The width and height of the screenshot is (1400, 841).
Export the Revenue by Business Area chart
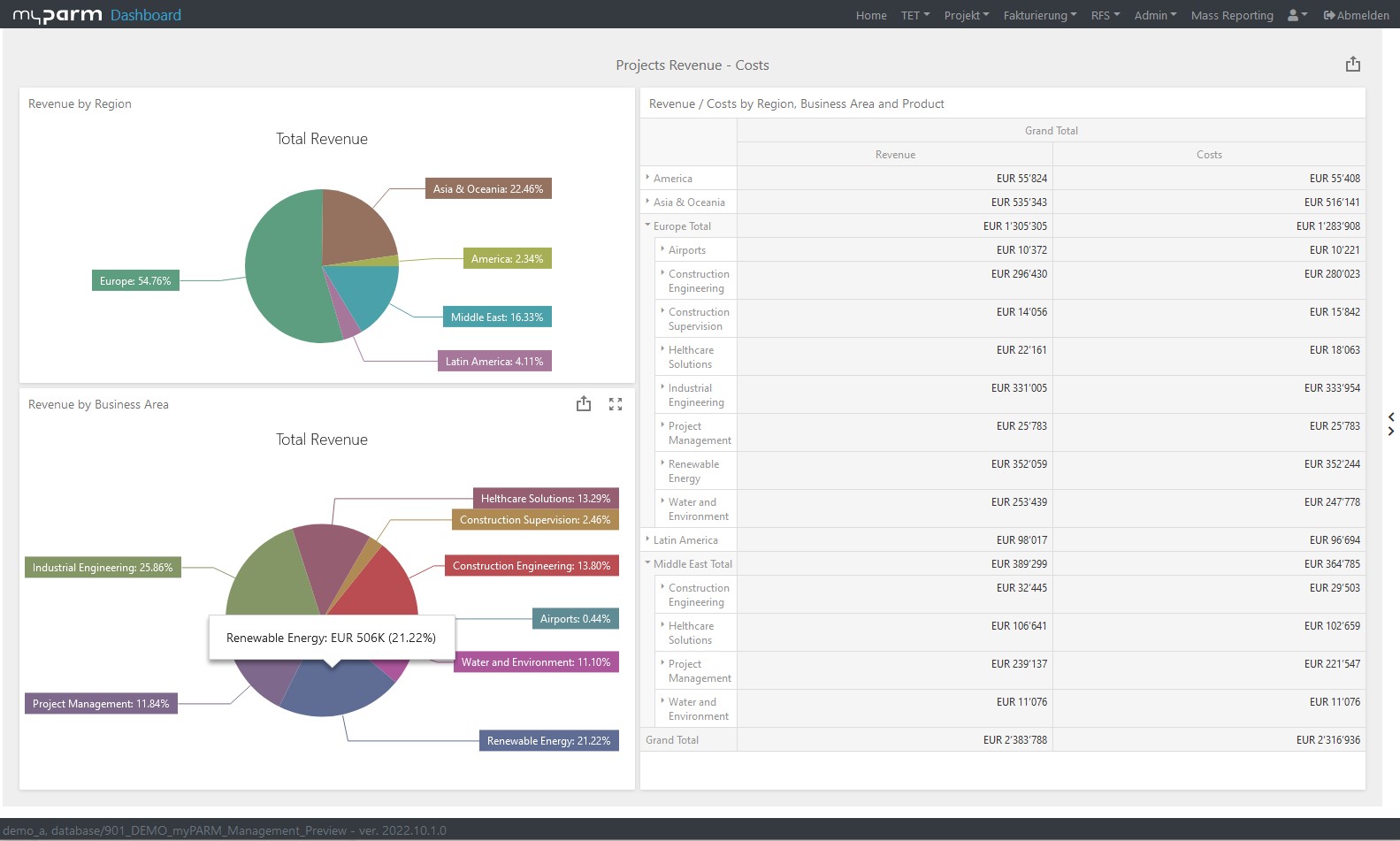584,404
